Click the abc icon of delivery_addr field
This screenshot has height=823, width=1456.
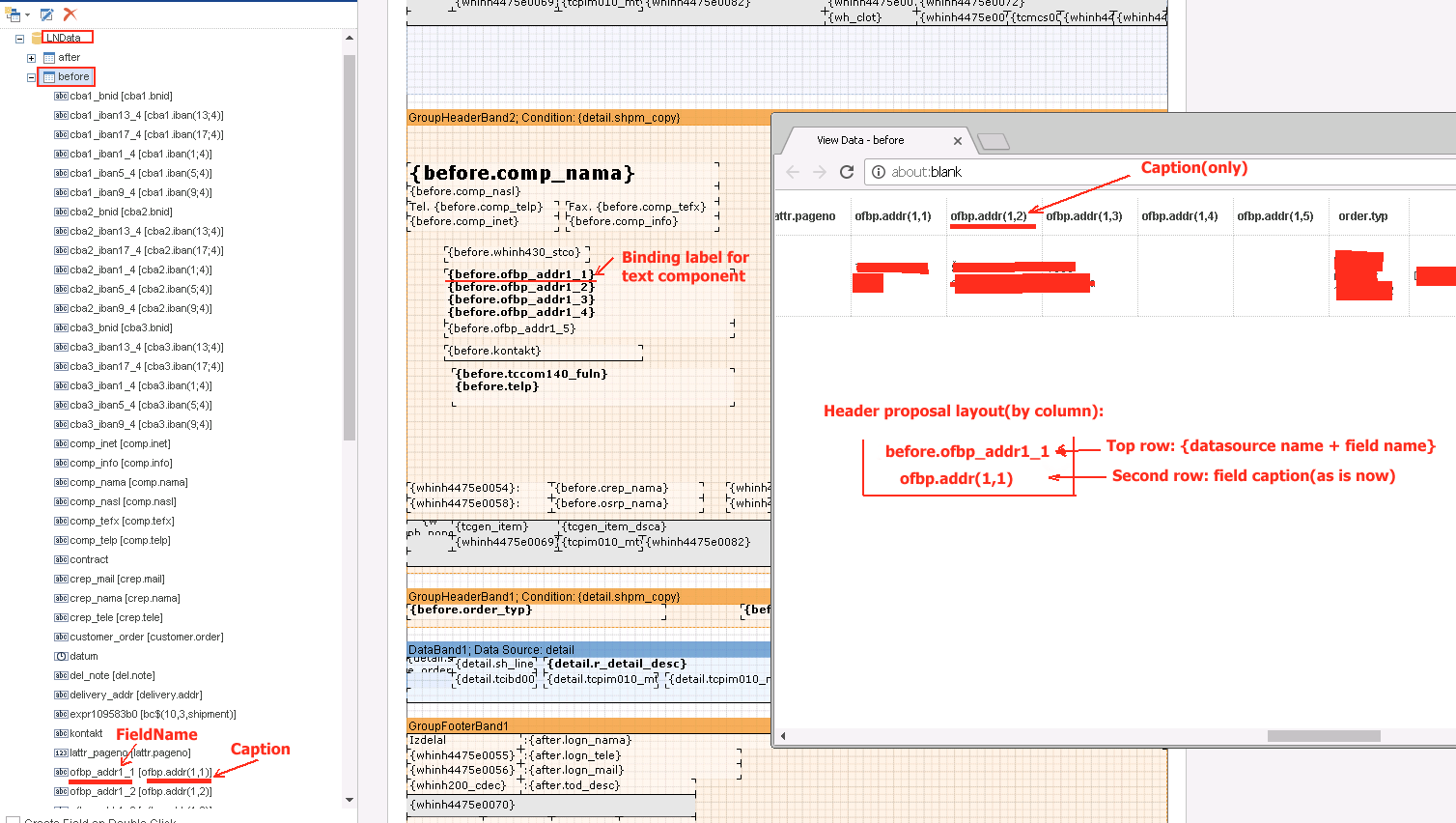click(x=61, y=695)
